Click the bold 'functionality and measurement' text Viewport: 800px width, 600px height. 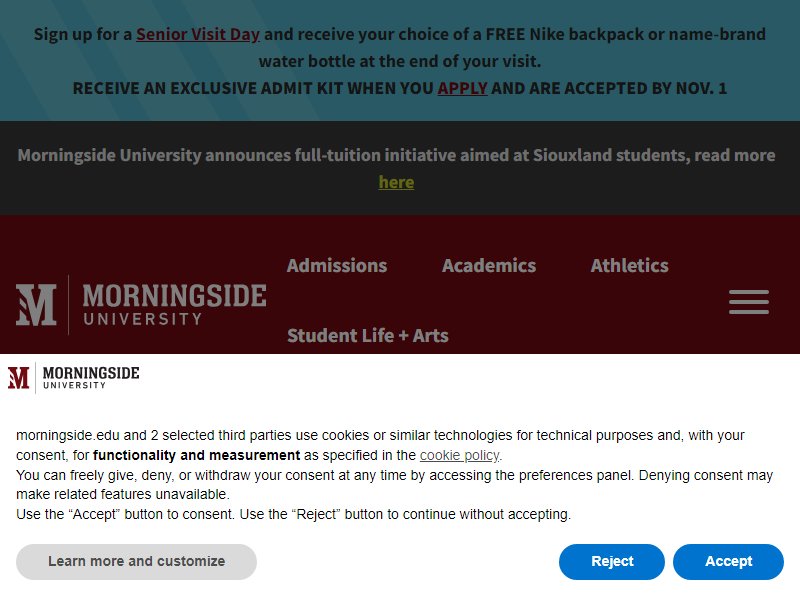(x=196, y=455)
